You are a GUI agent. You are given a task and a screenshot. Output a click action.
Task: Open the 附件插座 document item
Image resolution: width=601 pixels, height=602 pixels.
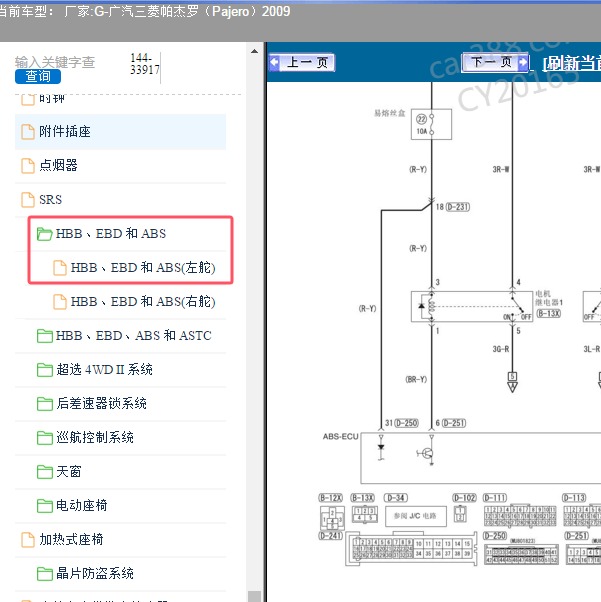click(120, 132)
